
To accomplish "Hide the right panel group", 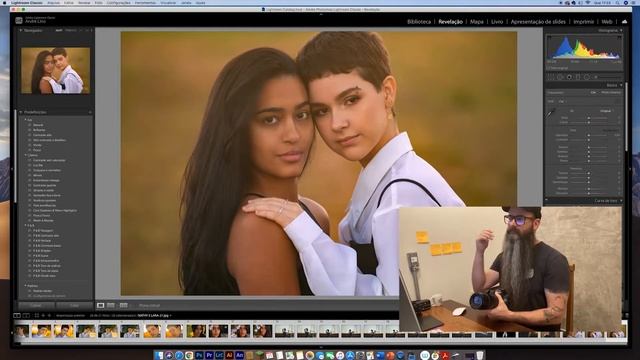I will (x=630, y=168).
